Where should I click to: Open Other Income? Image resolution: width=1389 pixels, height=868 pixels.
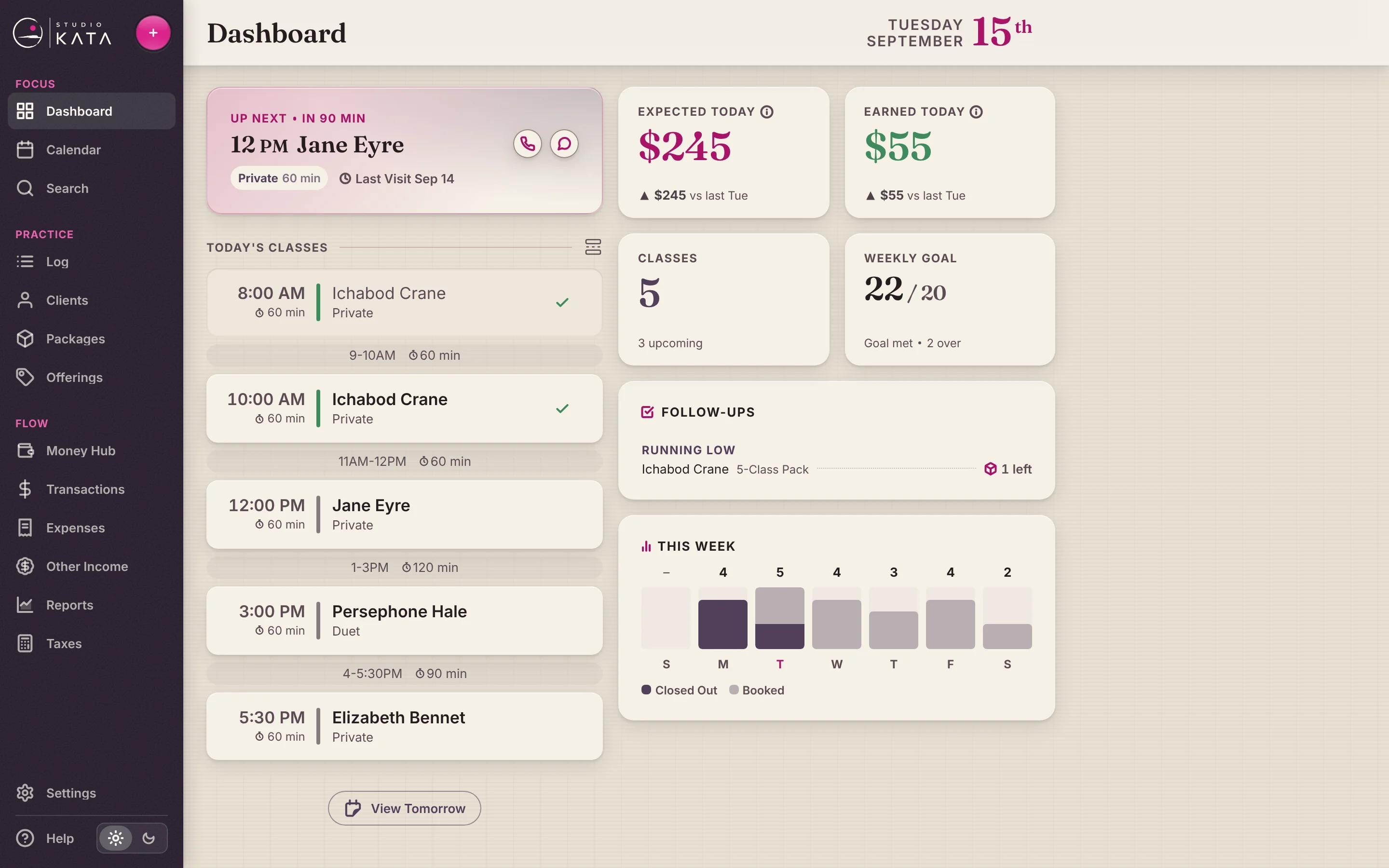pyautogui.click(x=91, y=566)
